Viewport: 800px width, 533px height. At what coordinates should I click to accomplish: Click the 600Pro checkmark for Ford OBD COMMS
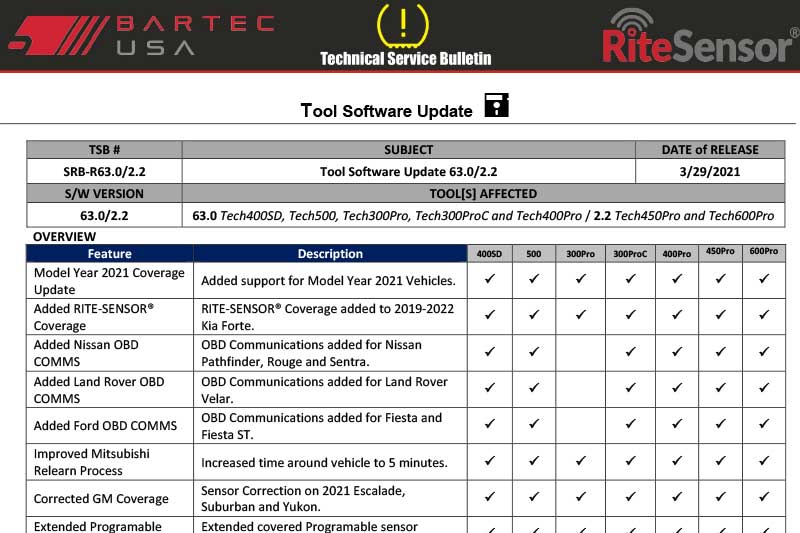pyautogui.click(x=764, y=424)
